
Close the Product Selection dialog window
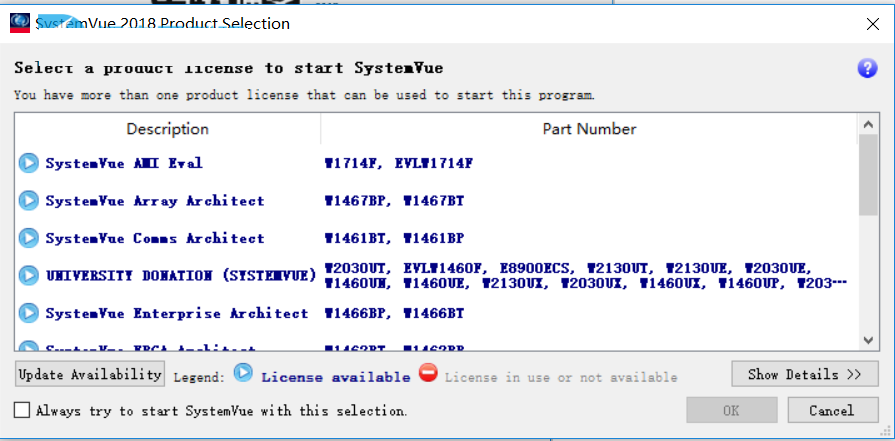[x=870, y=22]
